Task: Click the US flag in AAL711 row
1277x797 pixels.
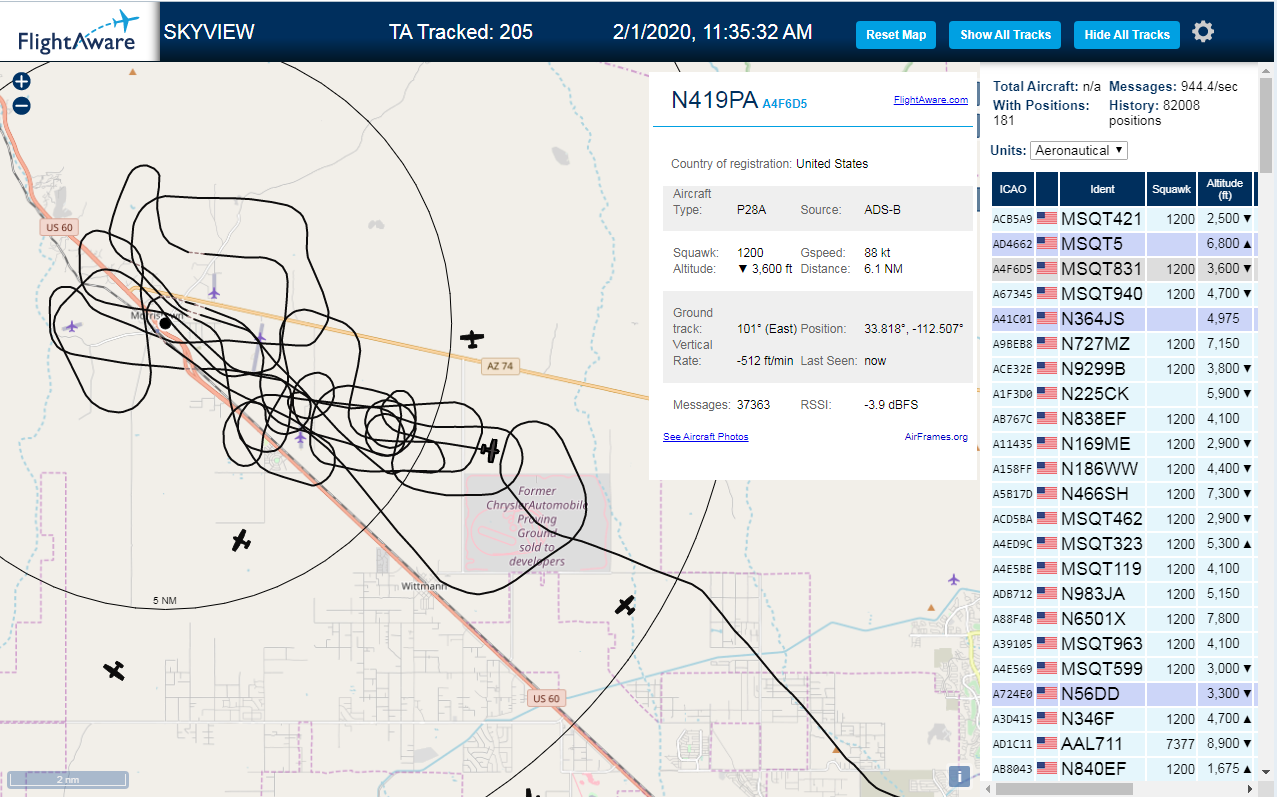Action: click(x=1047, y=744)
